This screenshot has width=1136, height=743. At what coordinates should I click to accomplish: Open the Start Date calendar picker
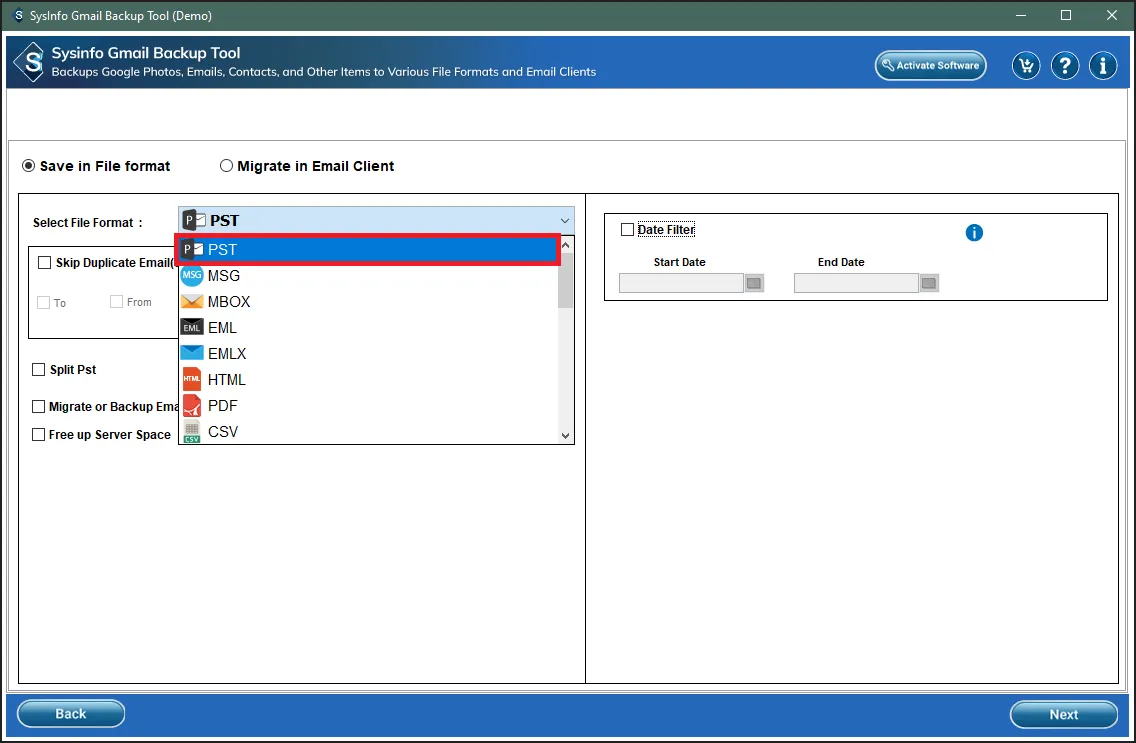[x=754, y=284]
